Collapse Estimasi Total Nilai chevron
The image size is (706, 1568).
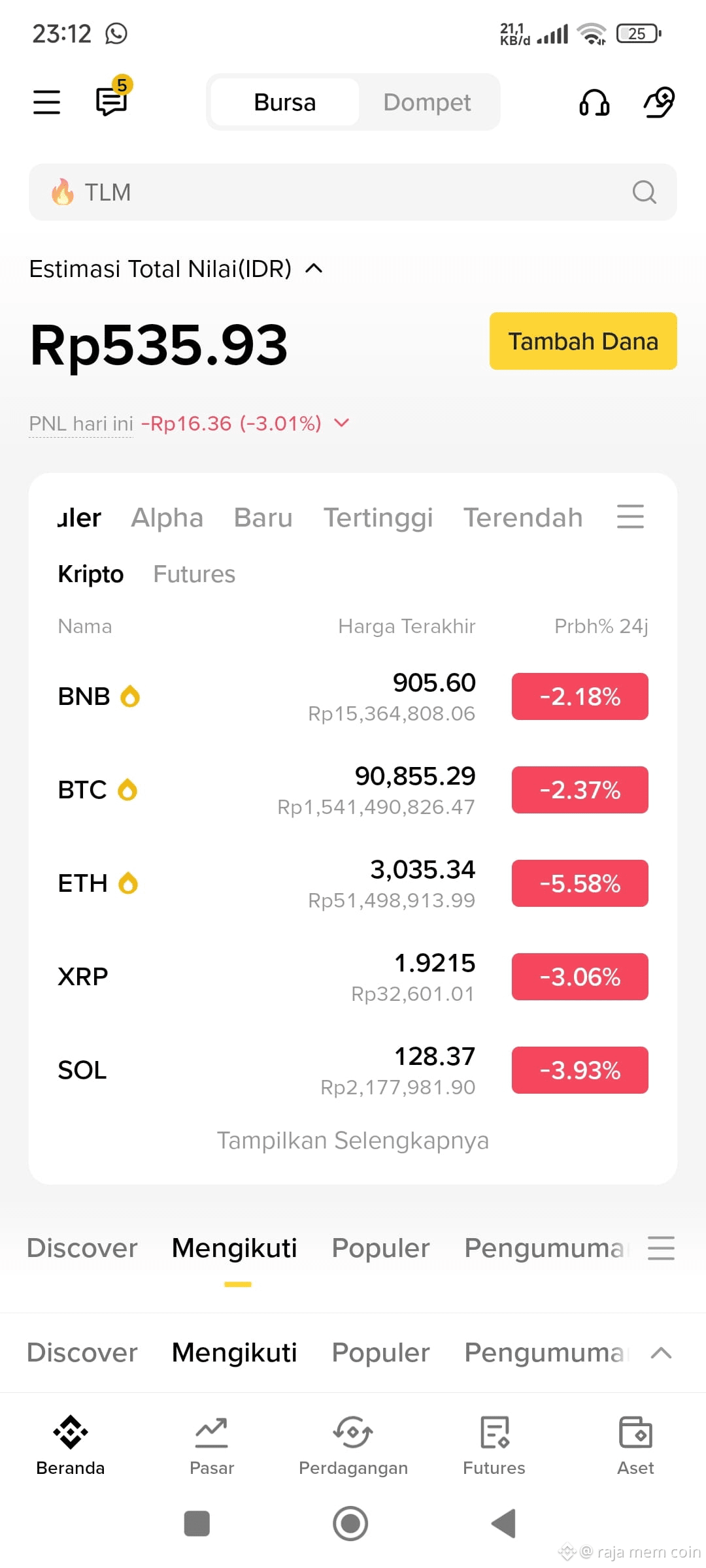click(314, 269)
